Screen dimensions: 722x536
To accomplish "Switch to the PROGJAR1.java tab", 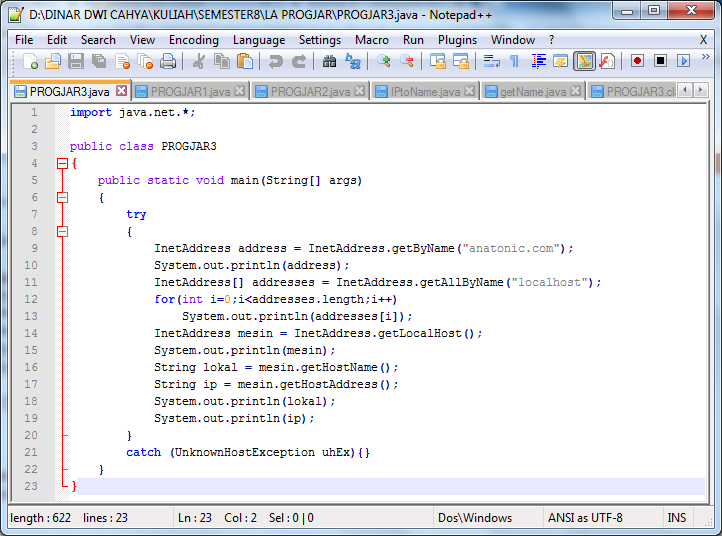I will [x=190, y=92].
